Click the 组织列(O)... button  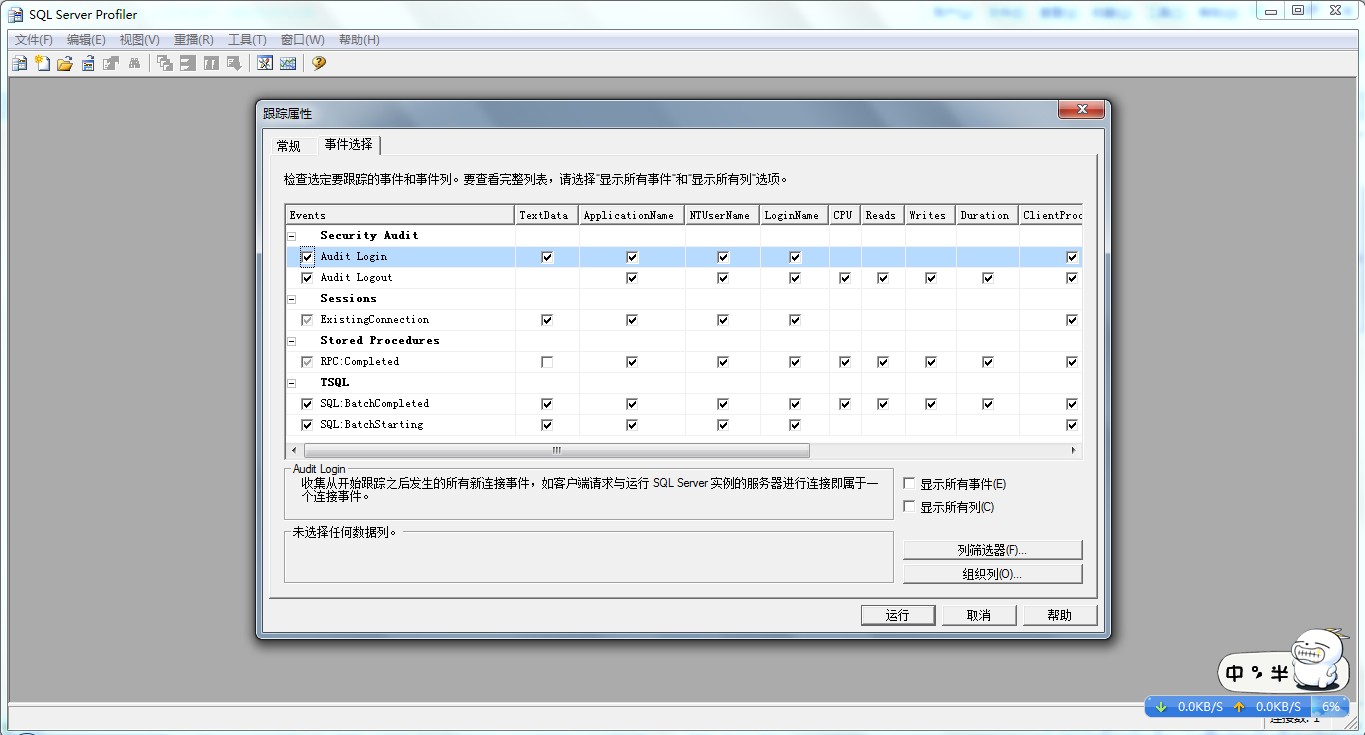point(993,574)
